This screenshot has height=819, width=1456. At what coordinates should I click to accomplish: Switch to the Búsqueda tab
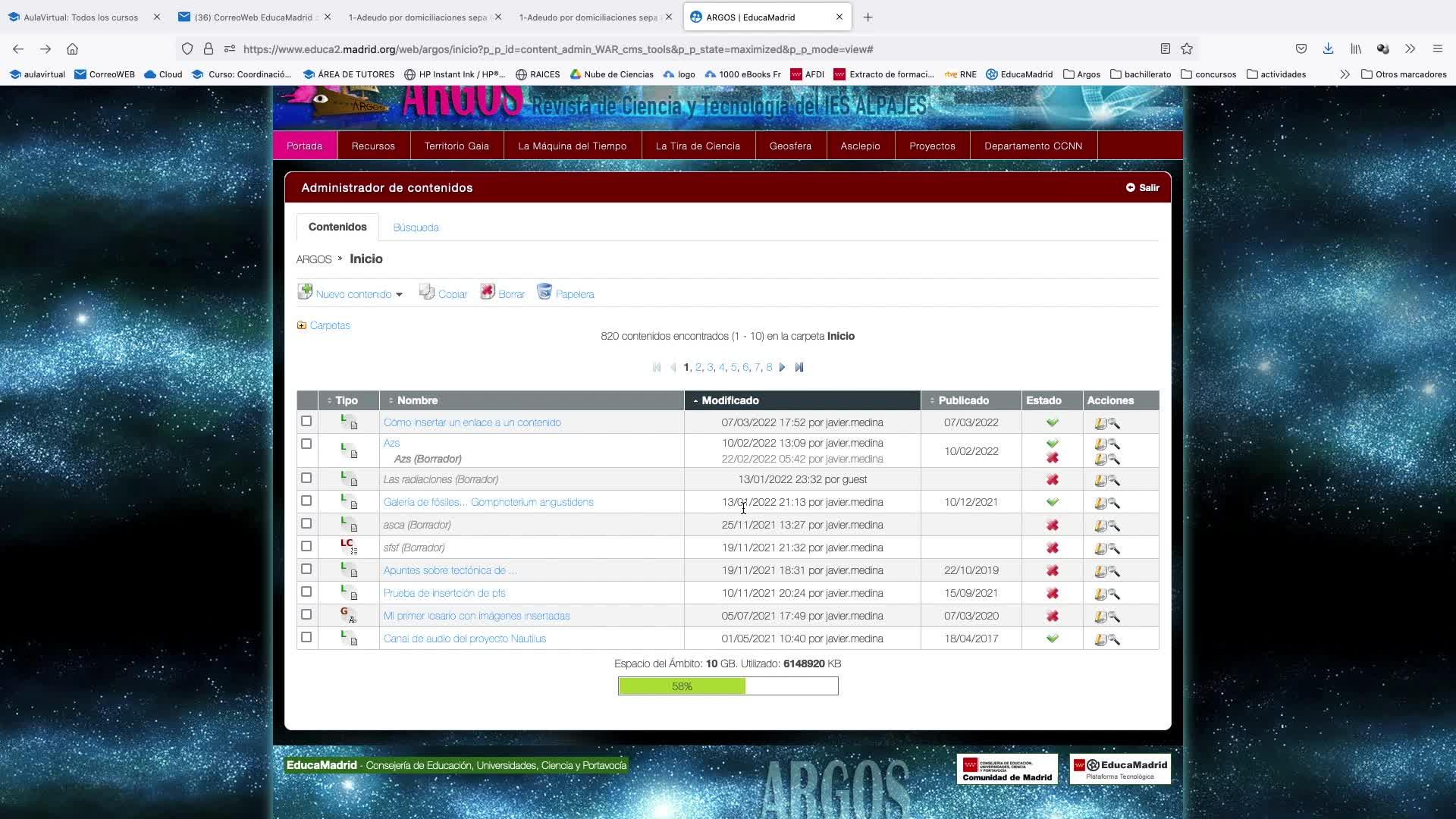click(x=416, y=227)
